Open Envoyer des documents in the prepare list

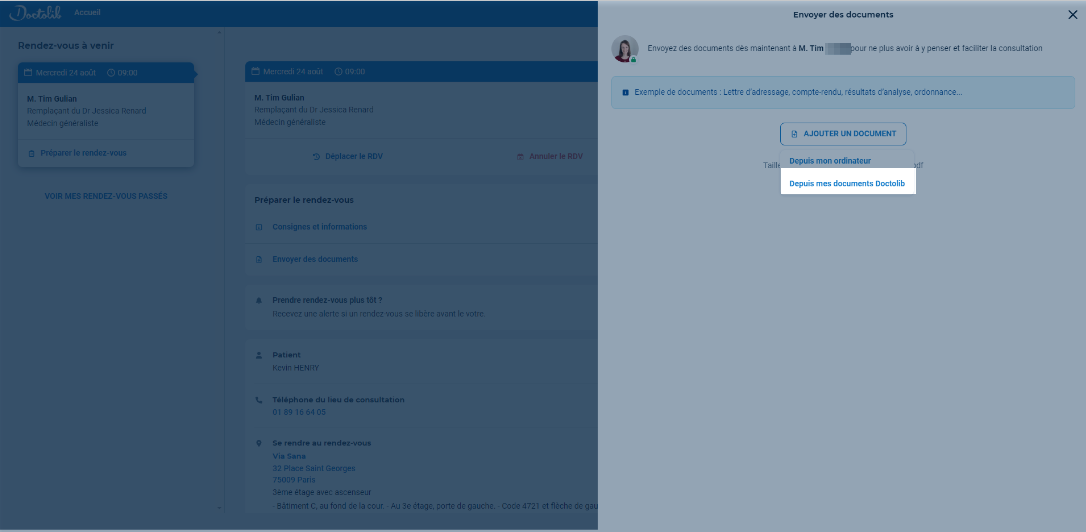pos(315,259)
